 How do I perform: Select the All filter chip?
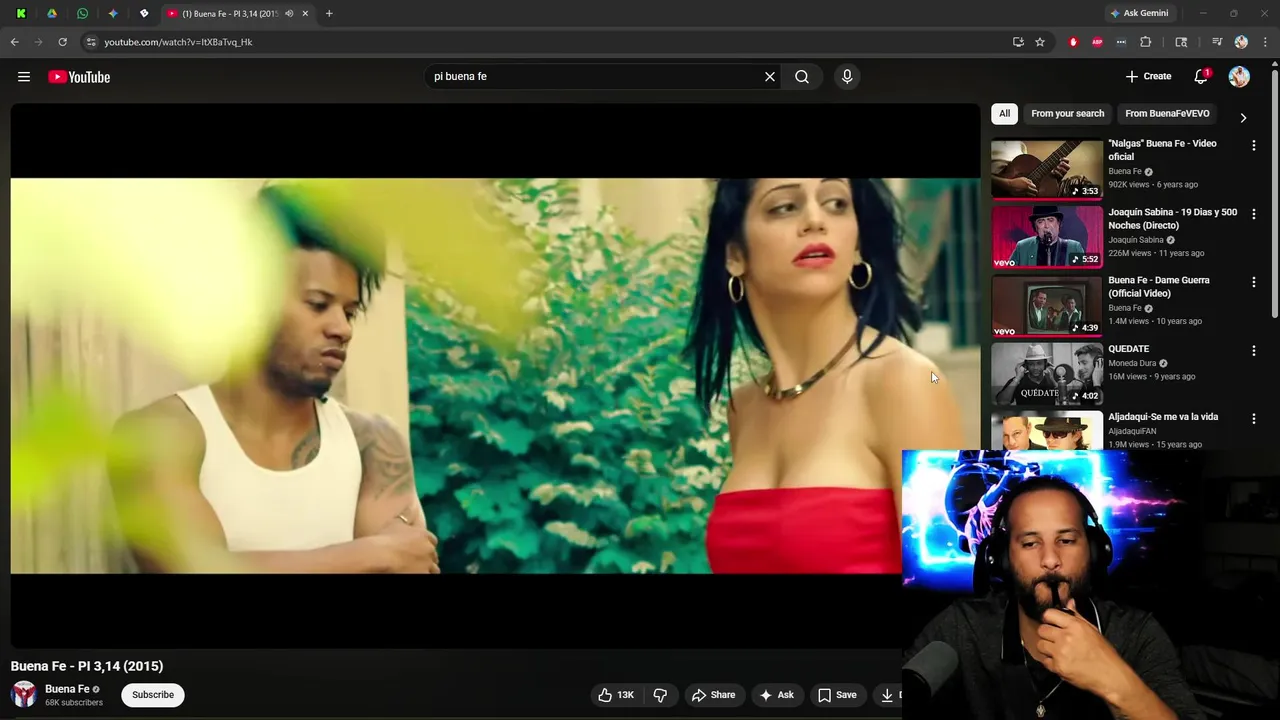click(x=1004, y=114)
